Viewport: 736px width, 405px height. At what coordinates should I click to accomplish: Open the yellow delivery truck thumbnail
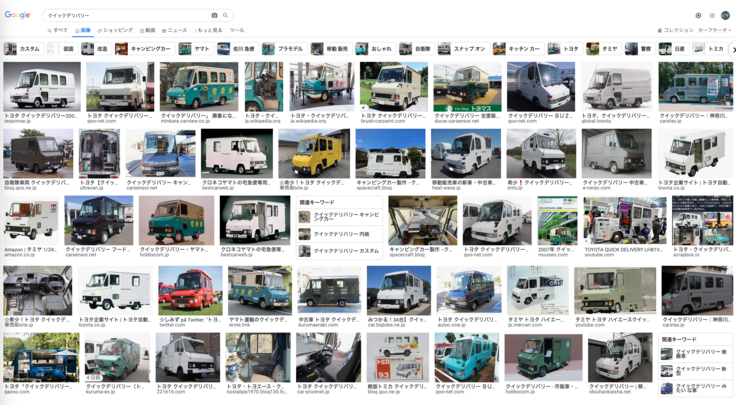point(314,155)
